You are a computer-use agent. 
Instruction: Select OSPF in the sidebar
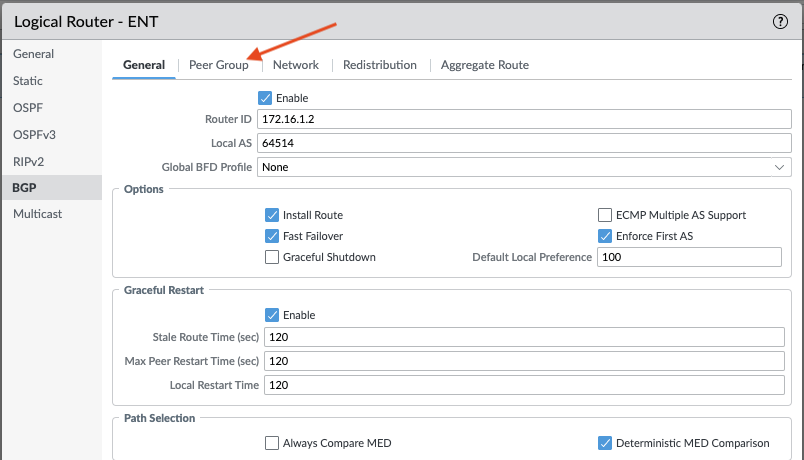[28, 107]
